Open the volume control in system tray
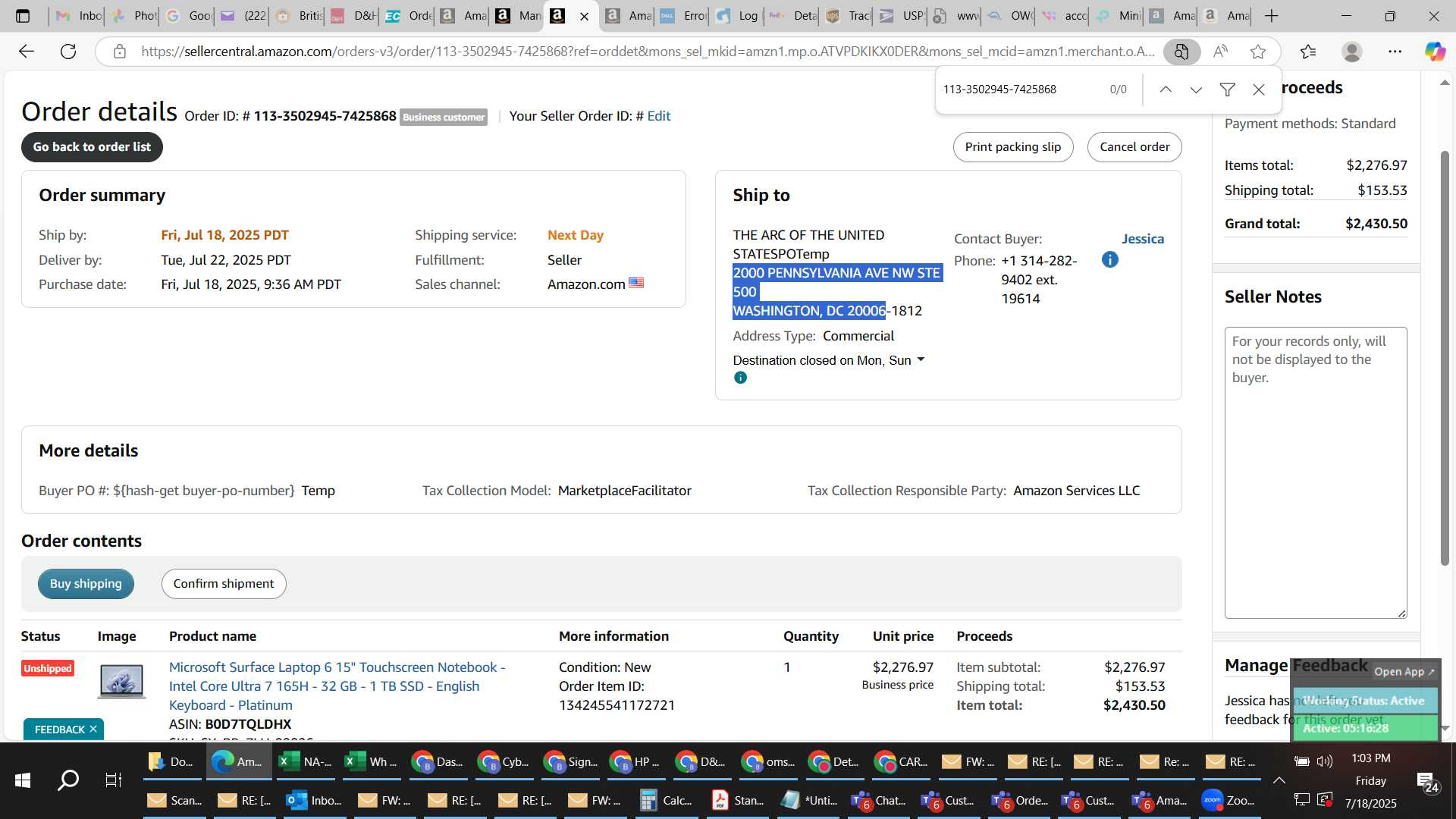 (1325, 761)
